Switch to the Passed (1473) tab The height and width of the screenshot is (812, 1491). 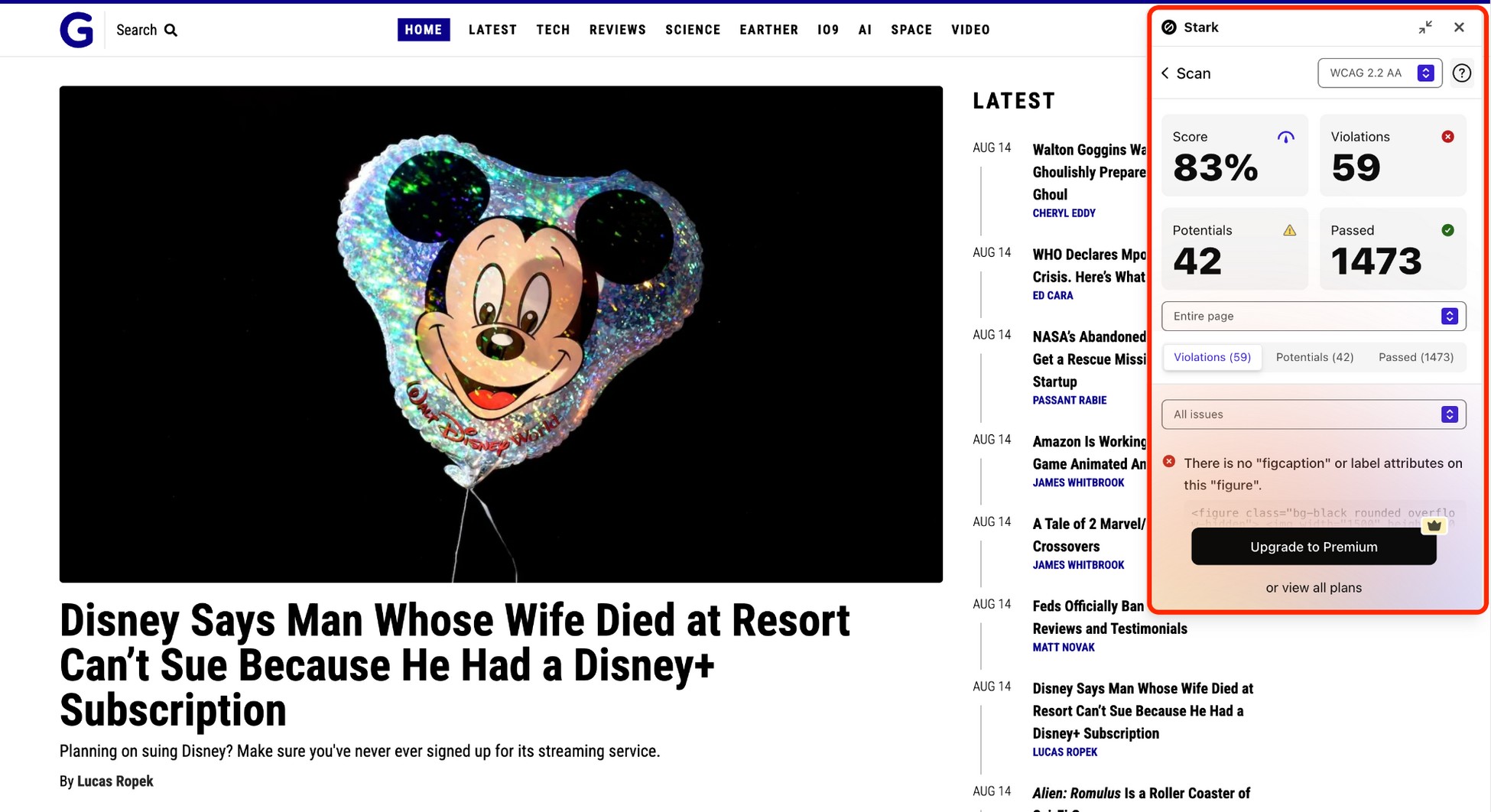[1416, 357]
